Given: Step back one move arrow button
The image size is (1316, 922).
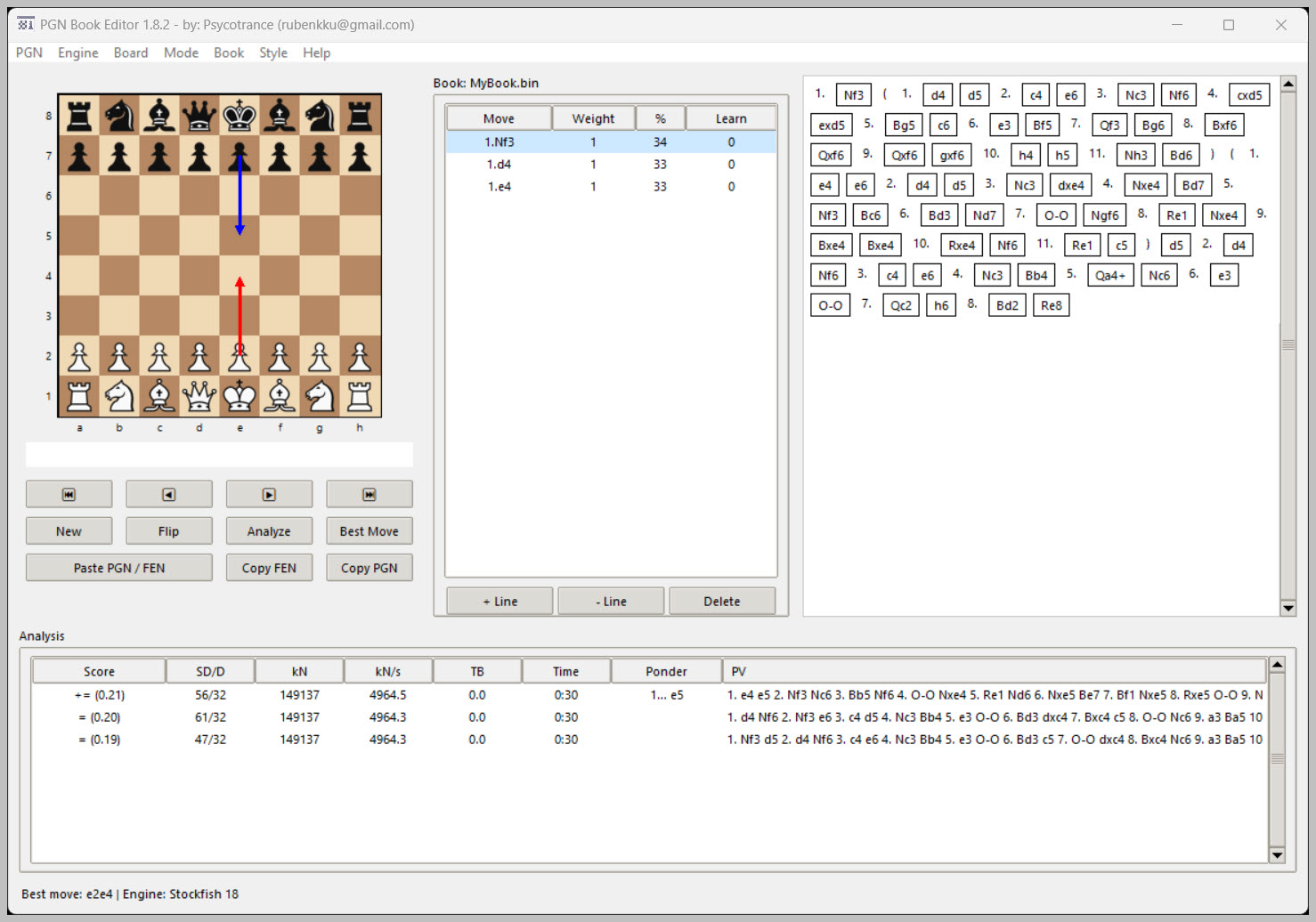Looking at the screenshot, I should tap(168, 494).
